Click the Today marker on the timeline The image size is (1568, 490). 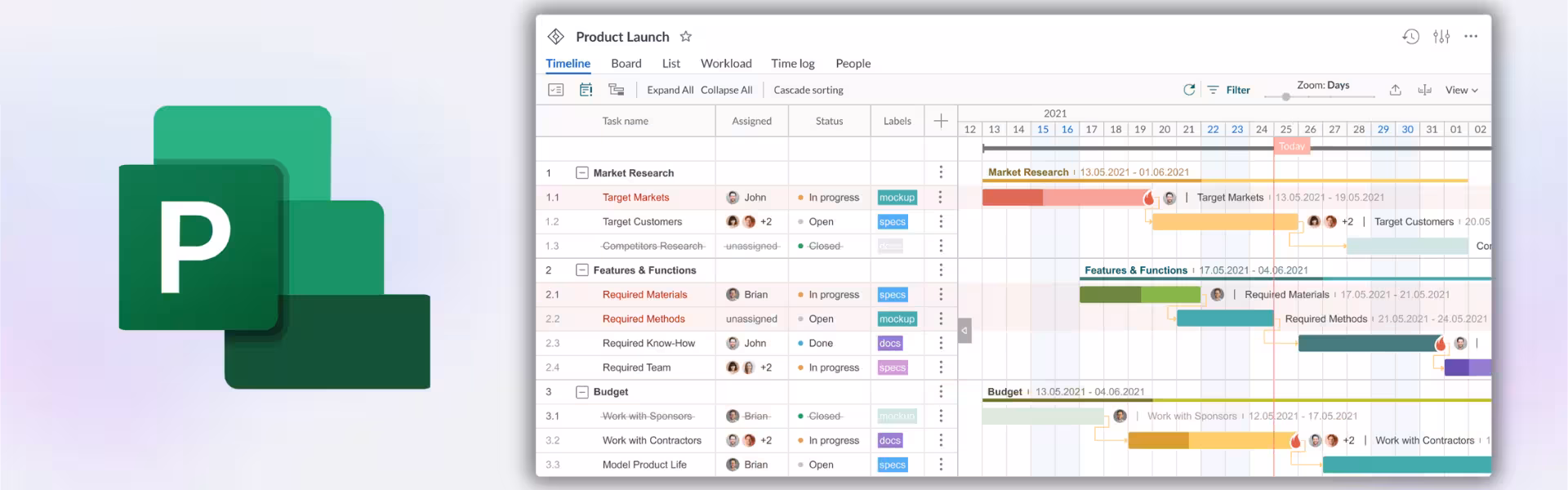pyautogui.click(x=1291, y=146)
